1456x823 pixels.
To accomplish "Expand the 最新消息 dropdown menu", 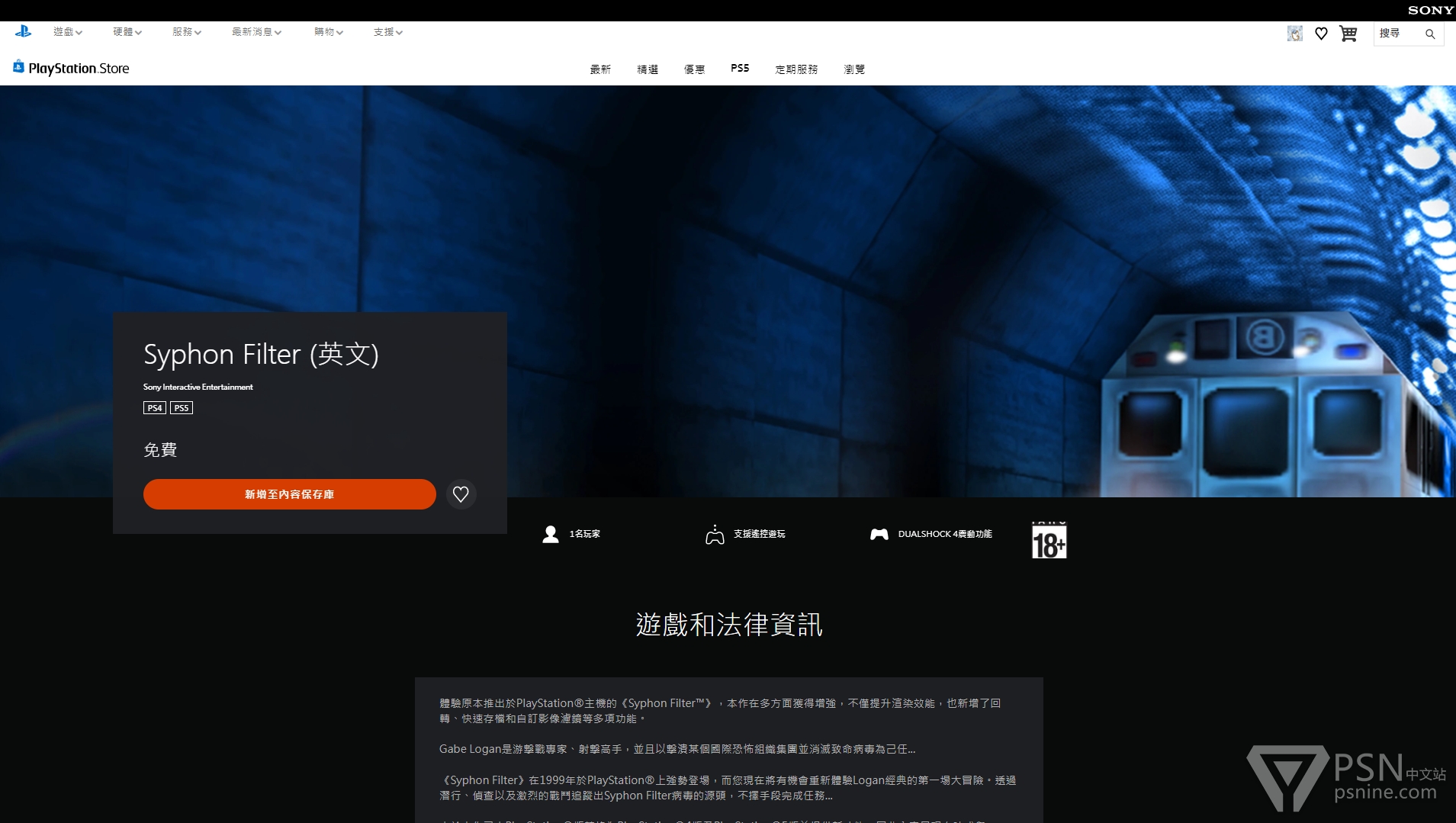I will (257, 32).
